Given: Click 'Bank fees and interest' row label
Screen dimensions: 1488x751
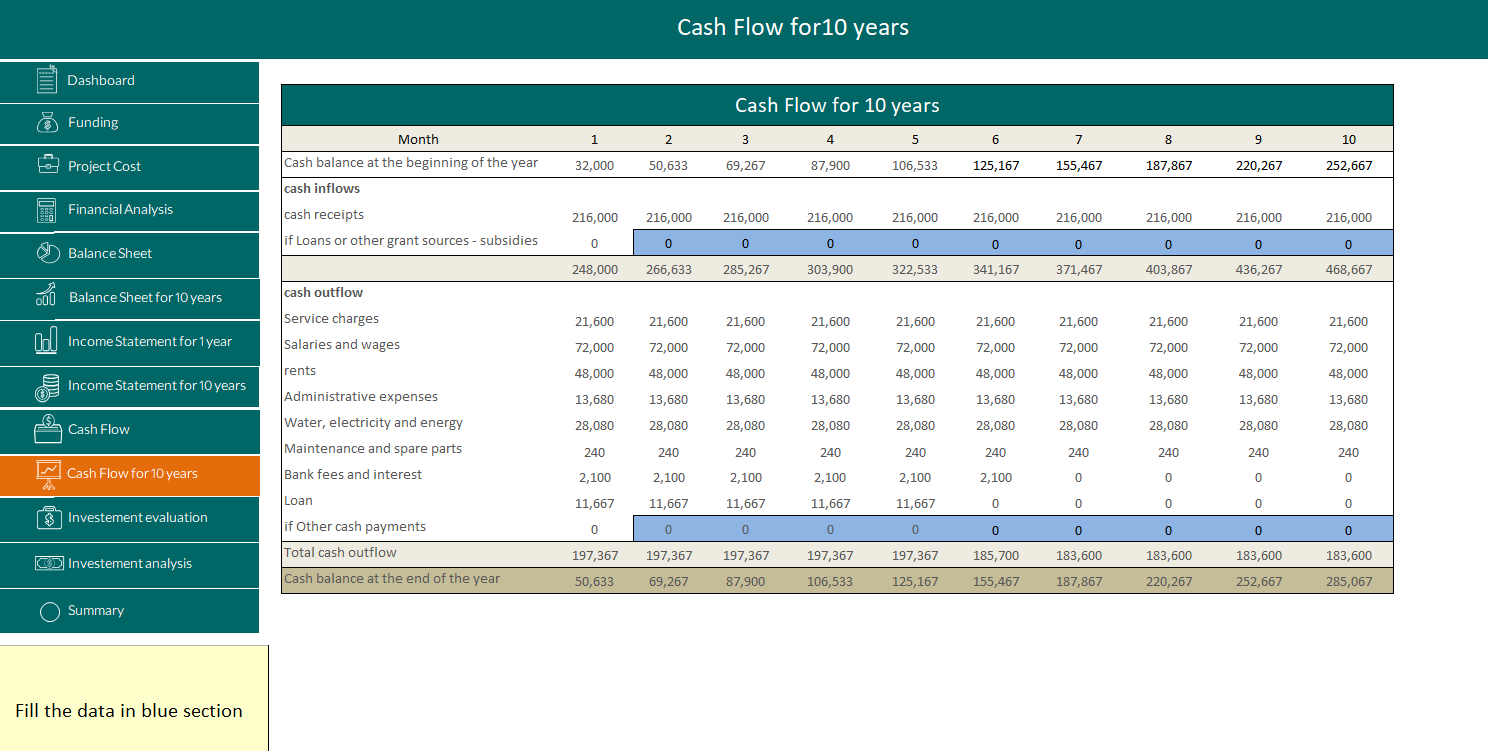Looking at the screenshot, I should point(353,475).
